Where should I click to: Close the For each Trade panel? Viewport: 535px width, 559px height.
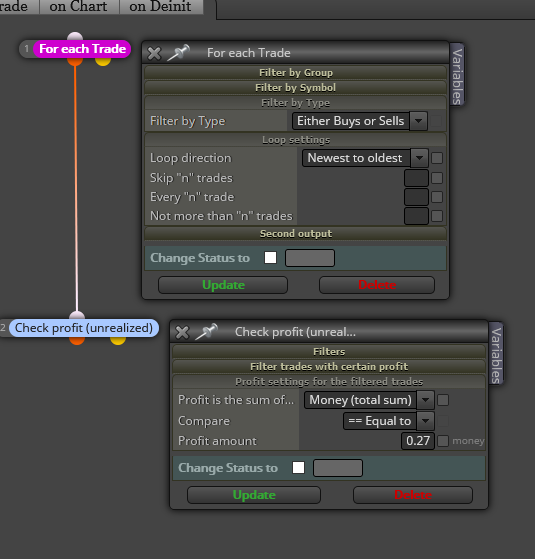154,53
